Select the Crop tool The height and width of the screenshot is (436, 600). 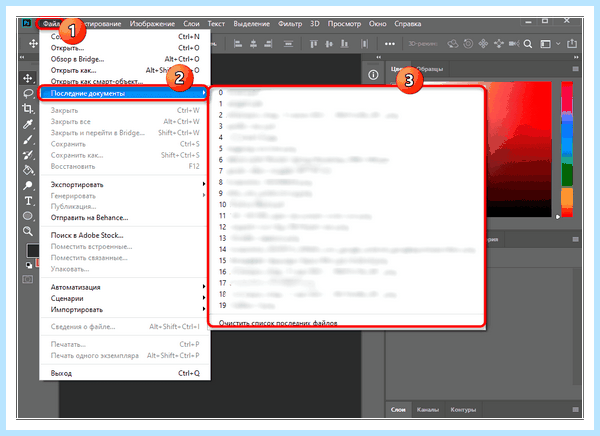point(28,109)
